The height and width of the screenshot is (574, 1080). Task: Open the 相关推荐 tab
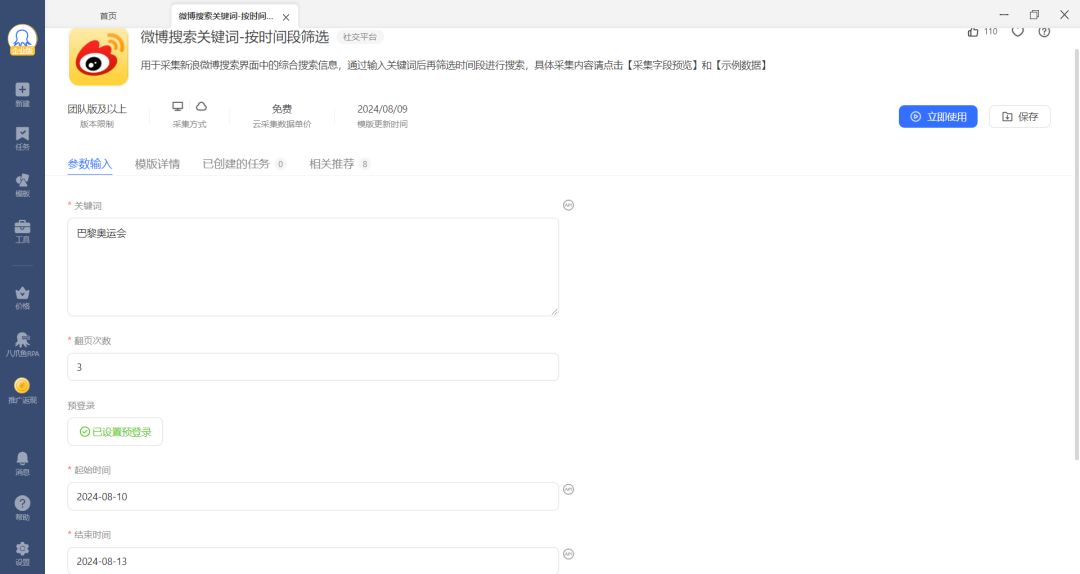point(340,164)
